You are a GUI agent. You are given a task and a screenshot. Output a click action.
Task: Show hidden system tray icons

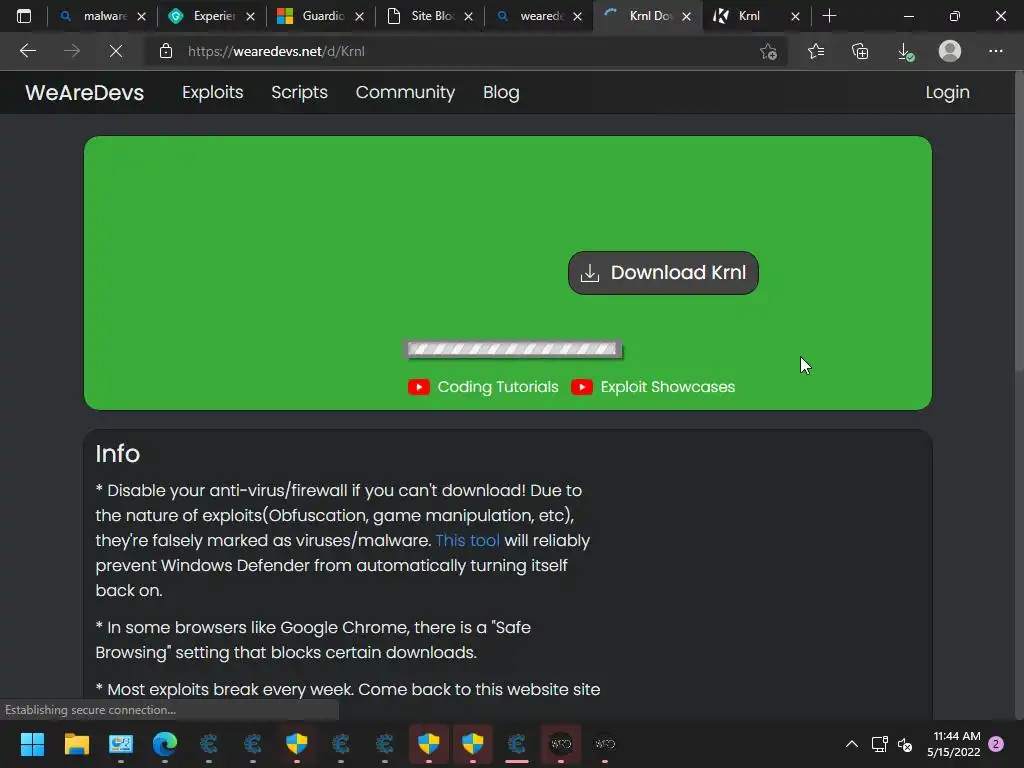[x=852, y=744]
